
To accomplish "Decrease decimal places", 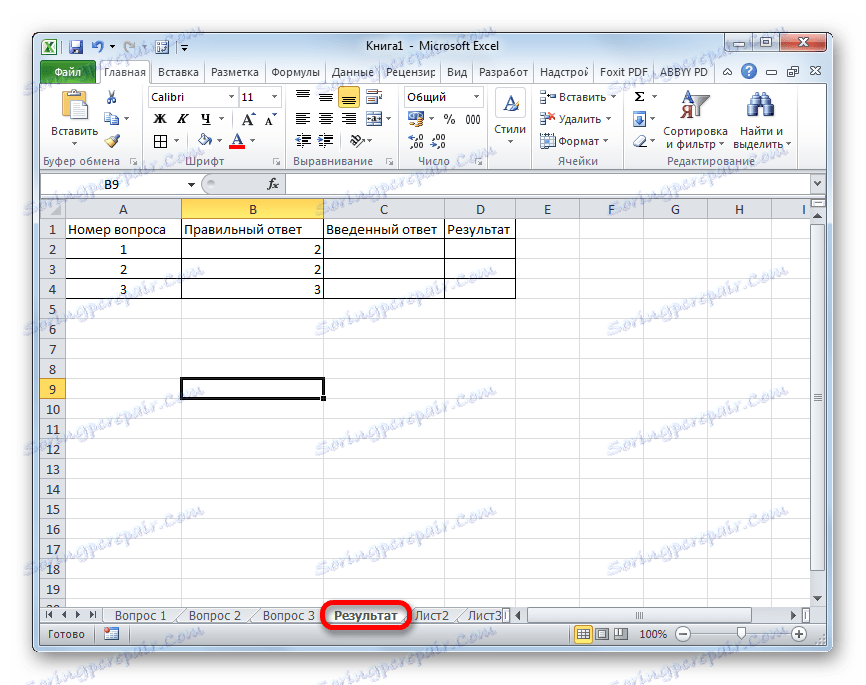I will 439,141.
